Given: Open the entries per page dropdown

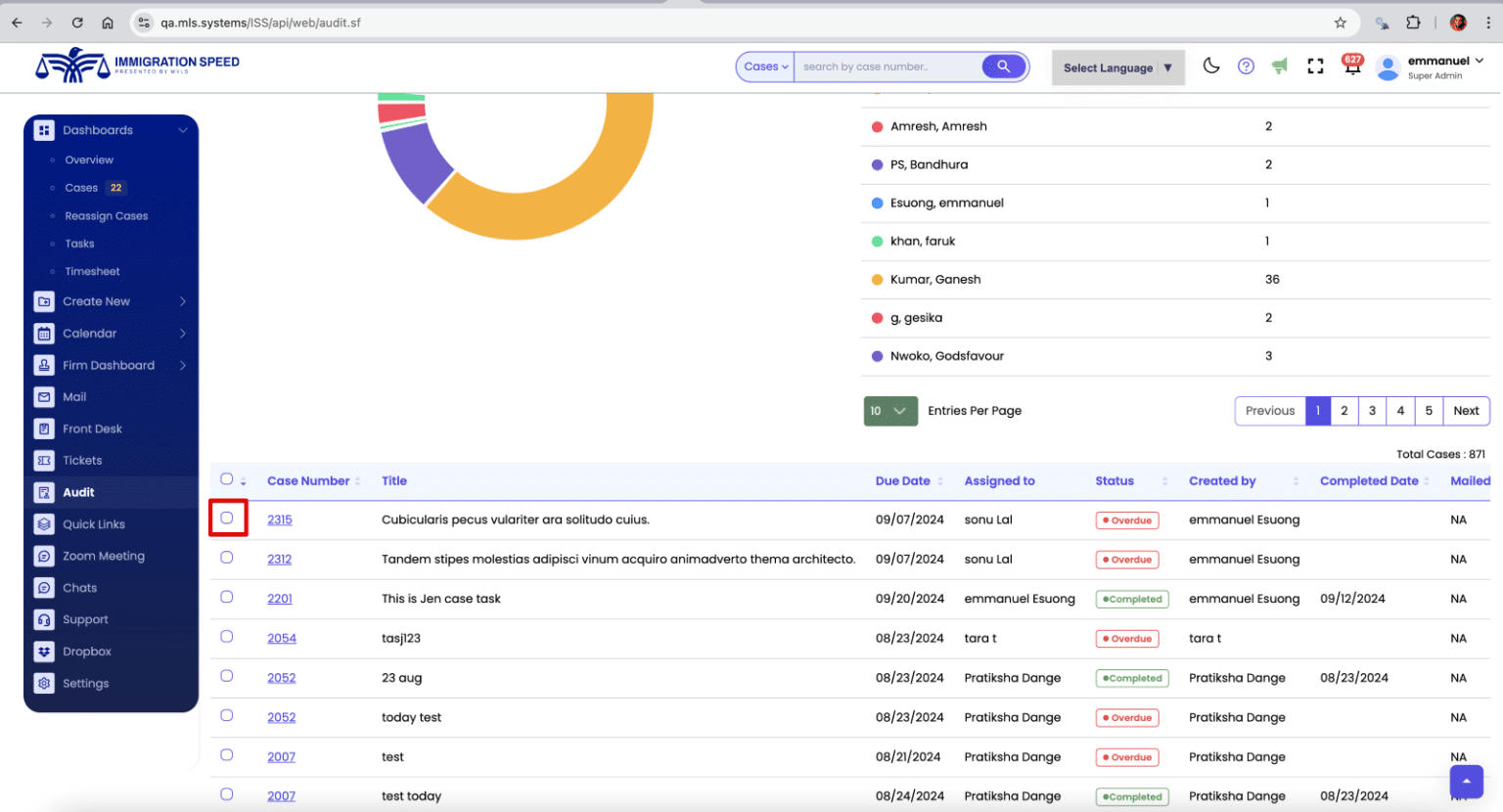Looking at the screenshot, I should point(889,411).
